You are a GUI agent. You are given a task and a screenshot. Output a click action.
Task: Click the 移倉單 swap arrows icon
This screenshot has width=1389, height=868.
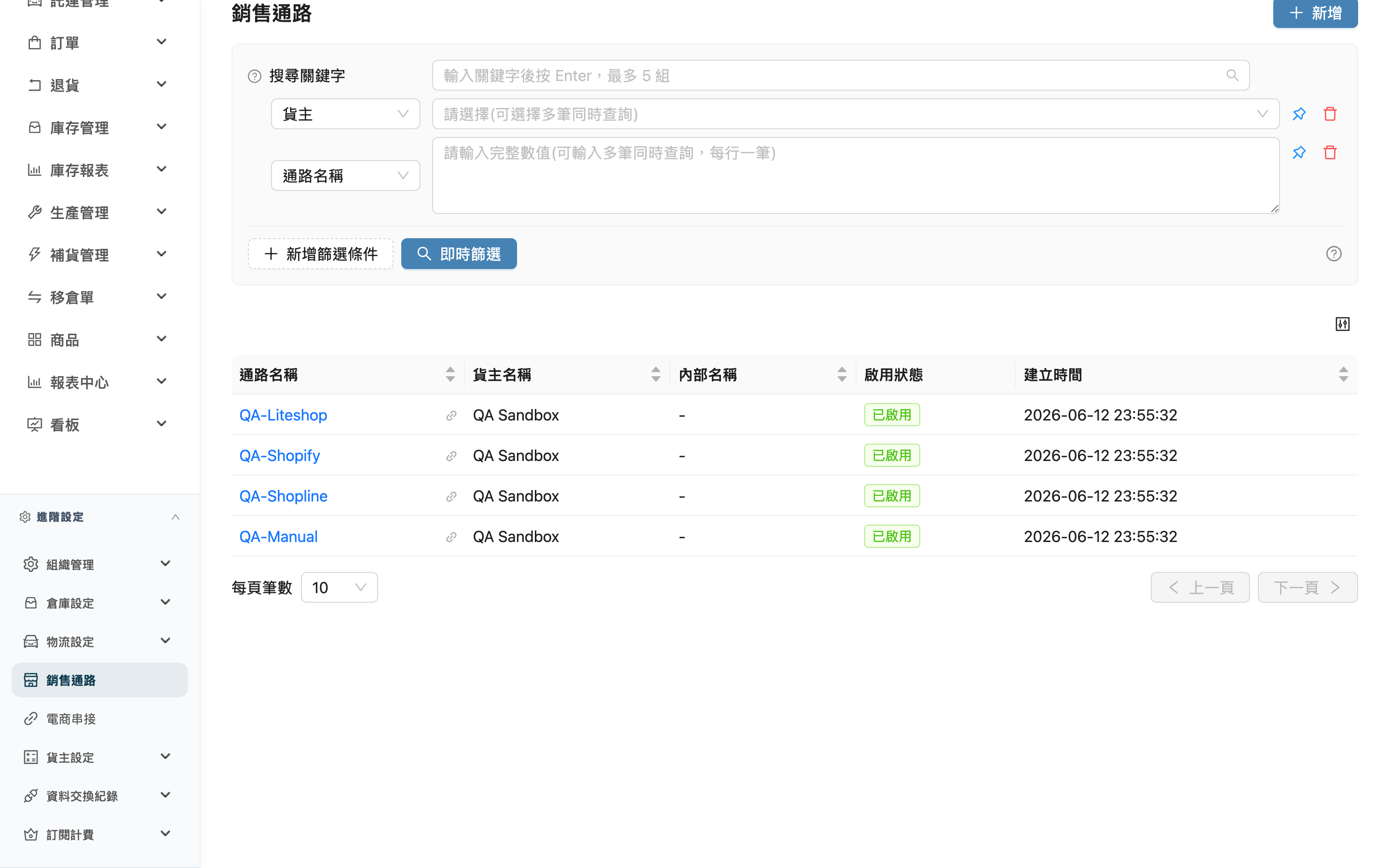point(34,298)
